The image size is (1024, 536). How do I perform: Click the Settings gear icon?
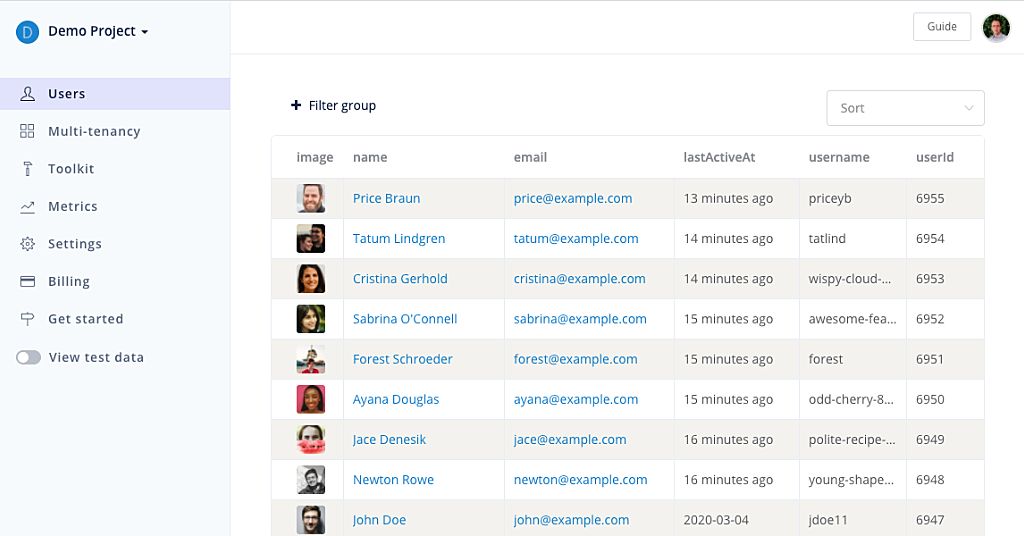click(x=27, y=244)
